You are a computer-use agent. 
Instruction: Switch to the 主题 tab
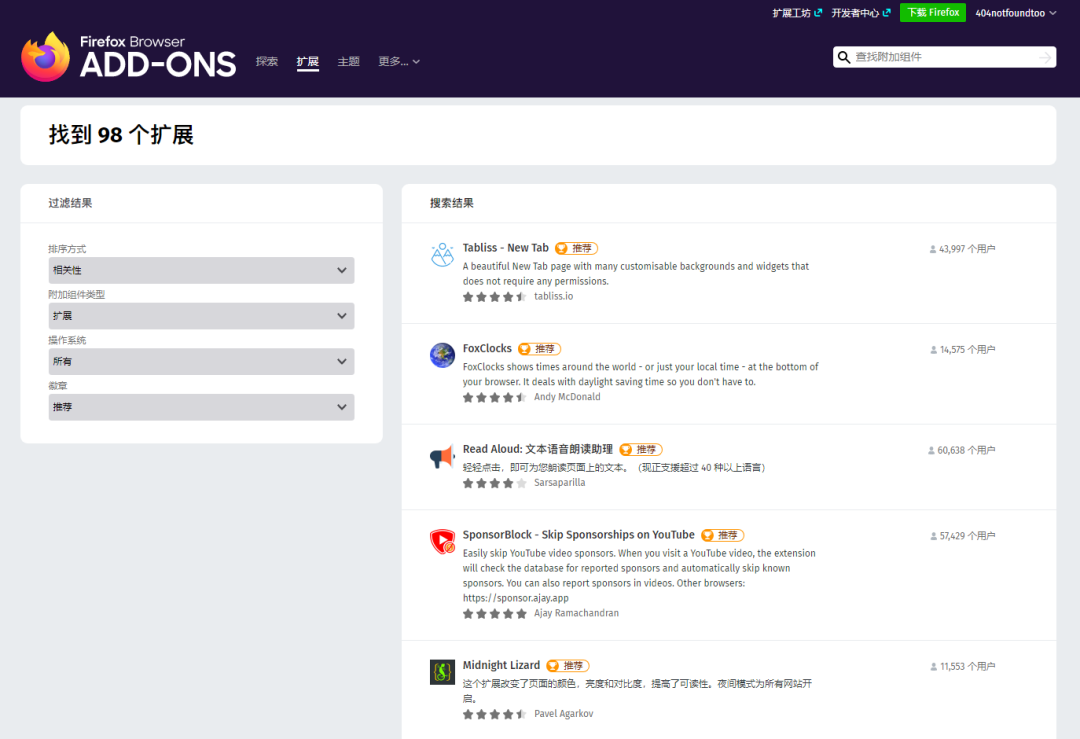pos(349,61)
